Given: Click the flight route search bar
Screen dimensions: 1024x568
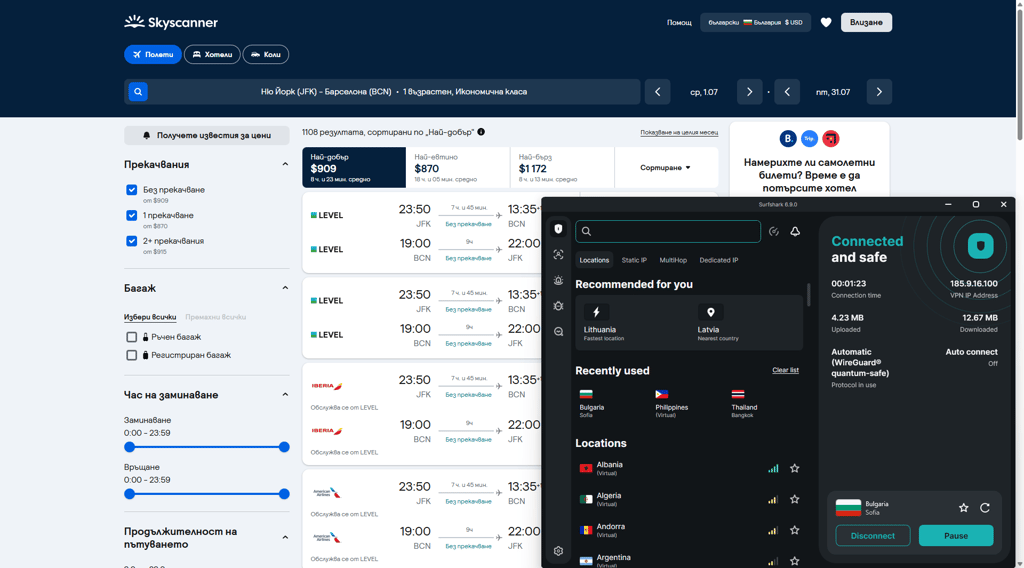Looking at the screenshot, I should click(383, 92).
